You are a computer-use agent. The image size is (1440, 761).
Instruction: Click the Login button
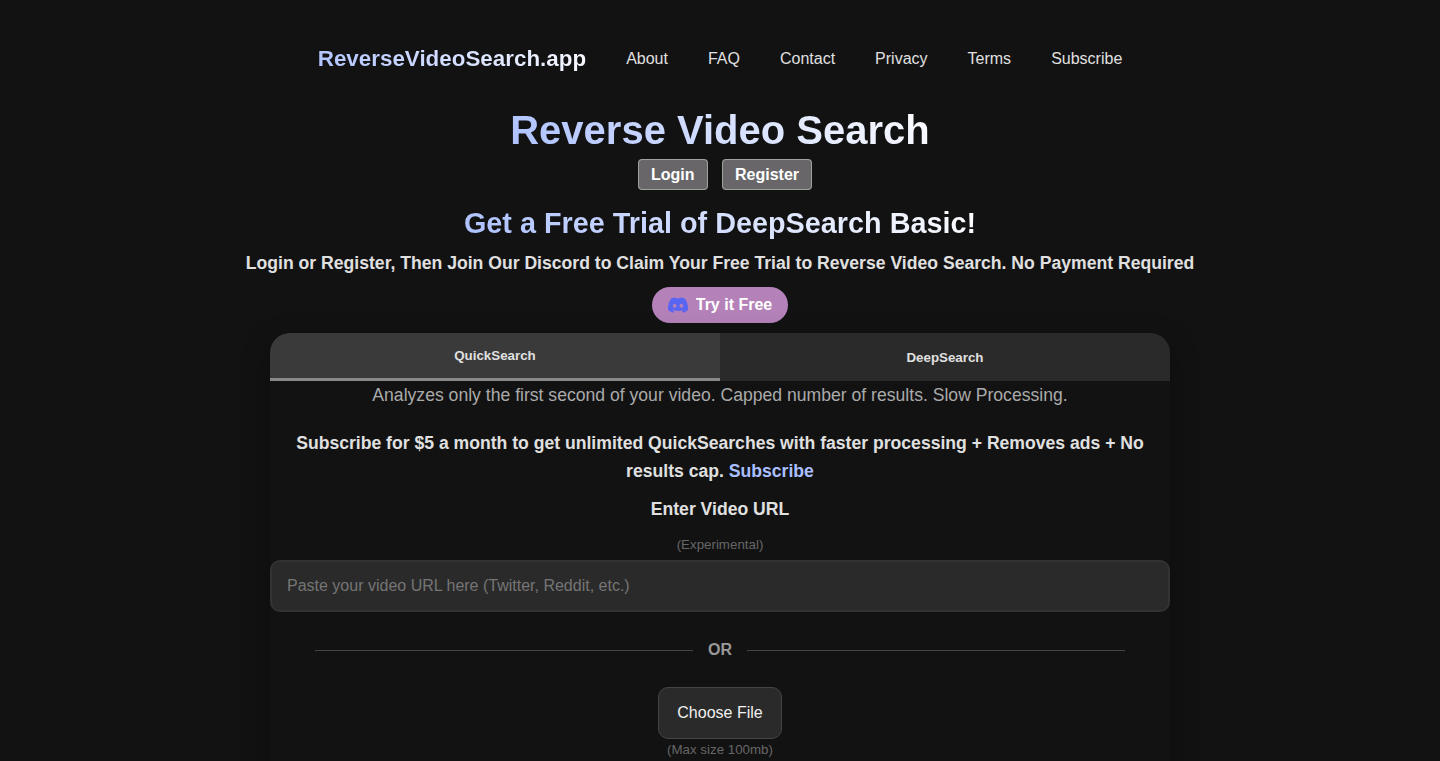coord(673,174)
